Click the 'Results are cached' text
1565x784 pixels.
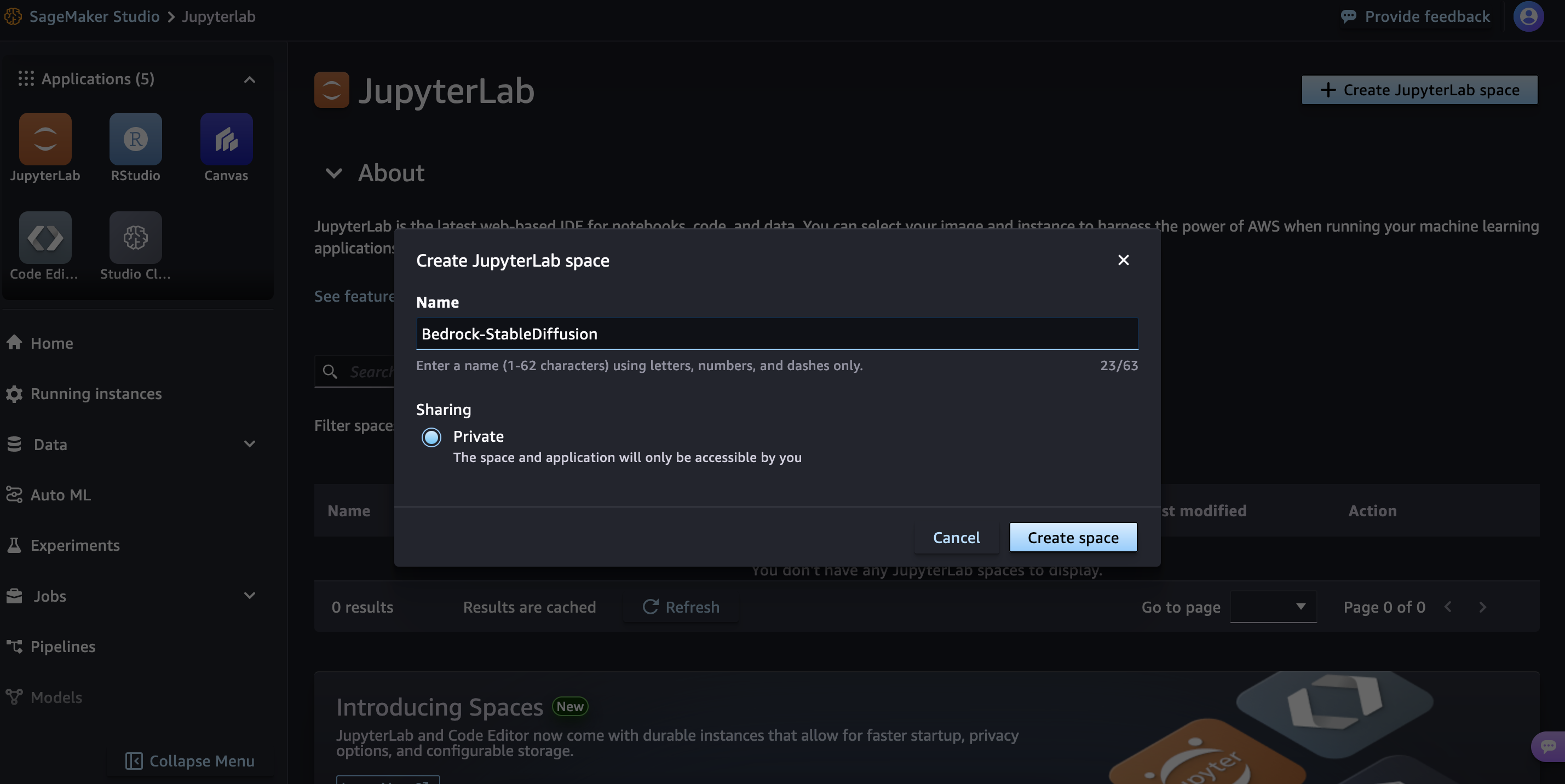[x=529, y=607]
